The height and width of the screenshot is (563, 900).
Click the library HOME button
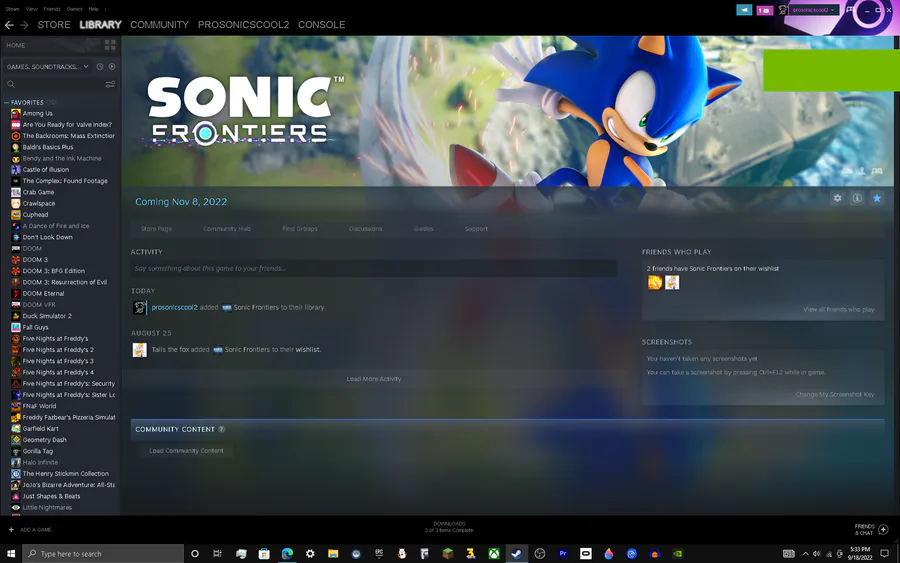pos(16,45)
